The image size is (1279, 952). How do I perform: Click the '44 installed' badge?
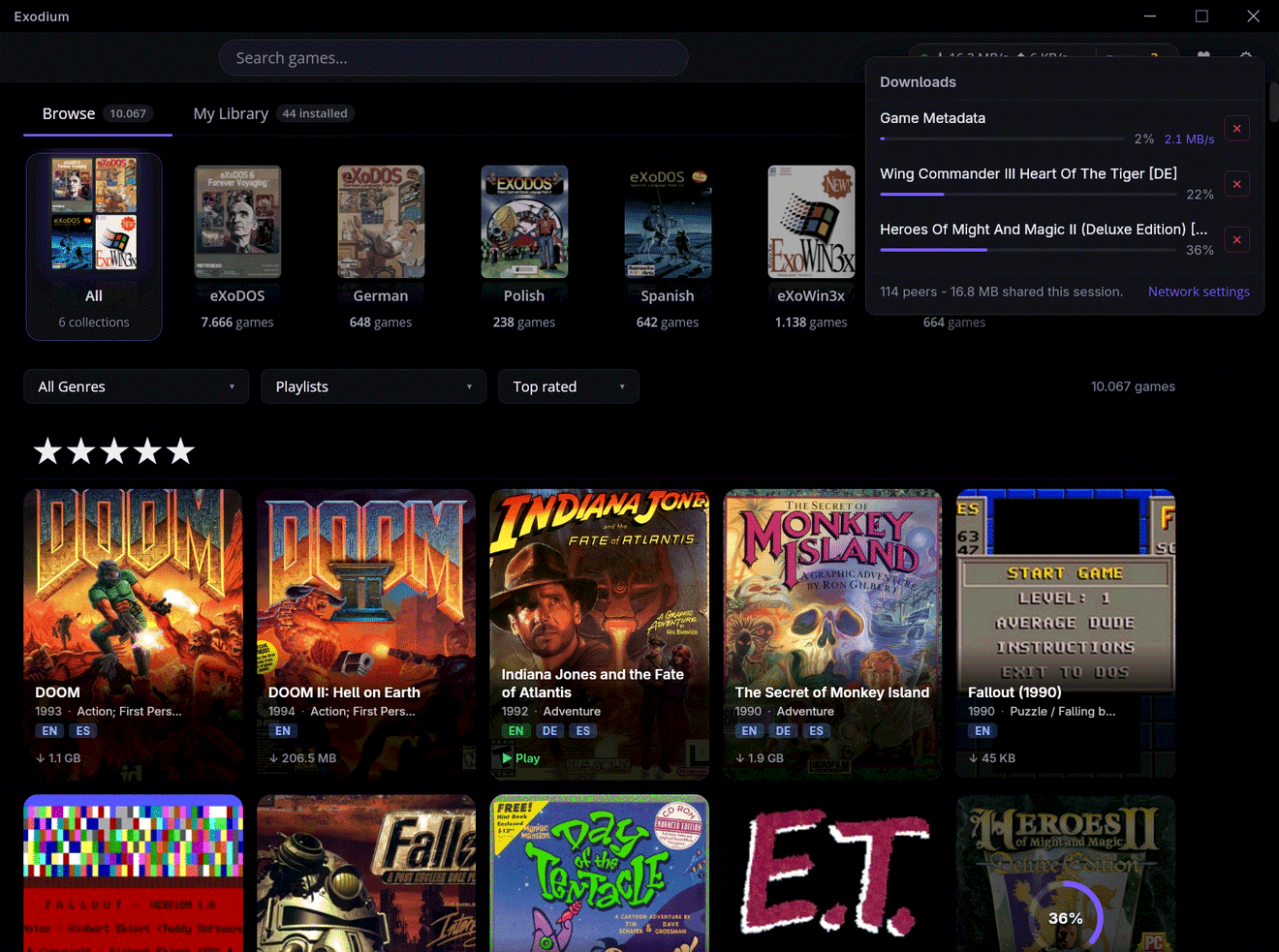coord(315,113)
